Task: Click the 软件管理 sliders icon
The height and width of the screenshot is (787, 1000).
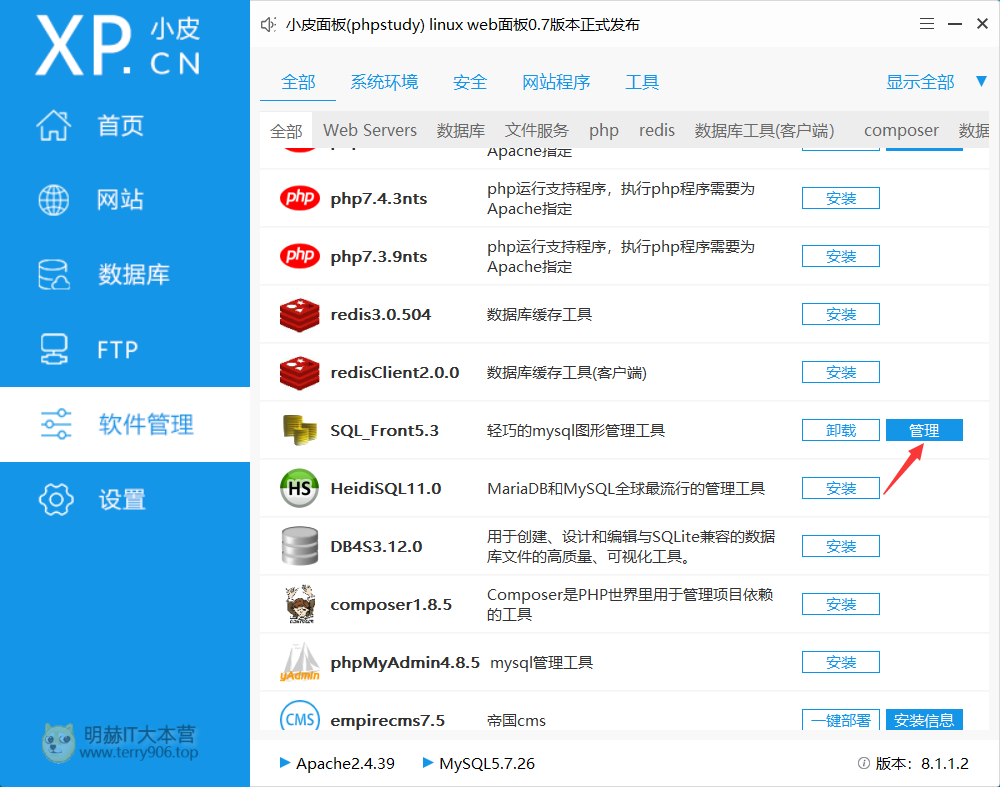Action: click(x=56, y=424)
